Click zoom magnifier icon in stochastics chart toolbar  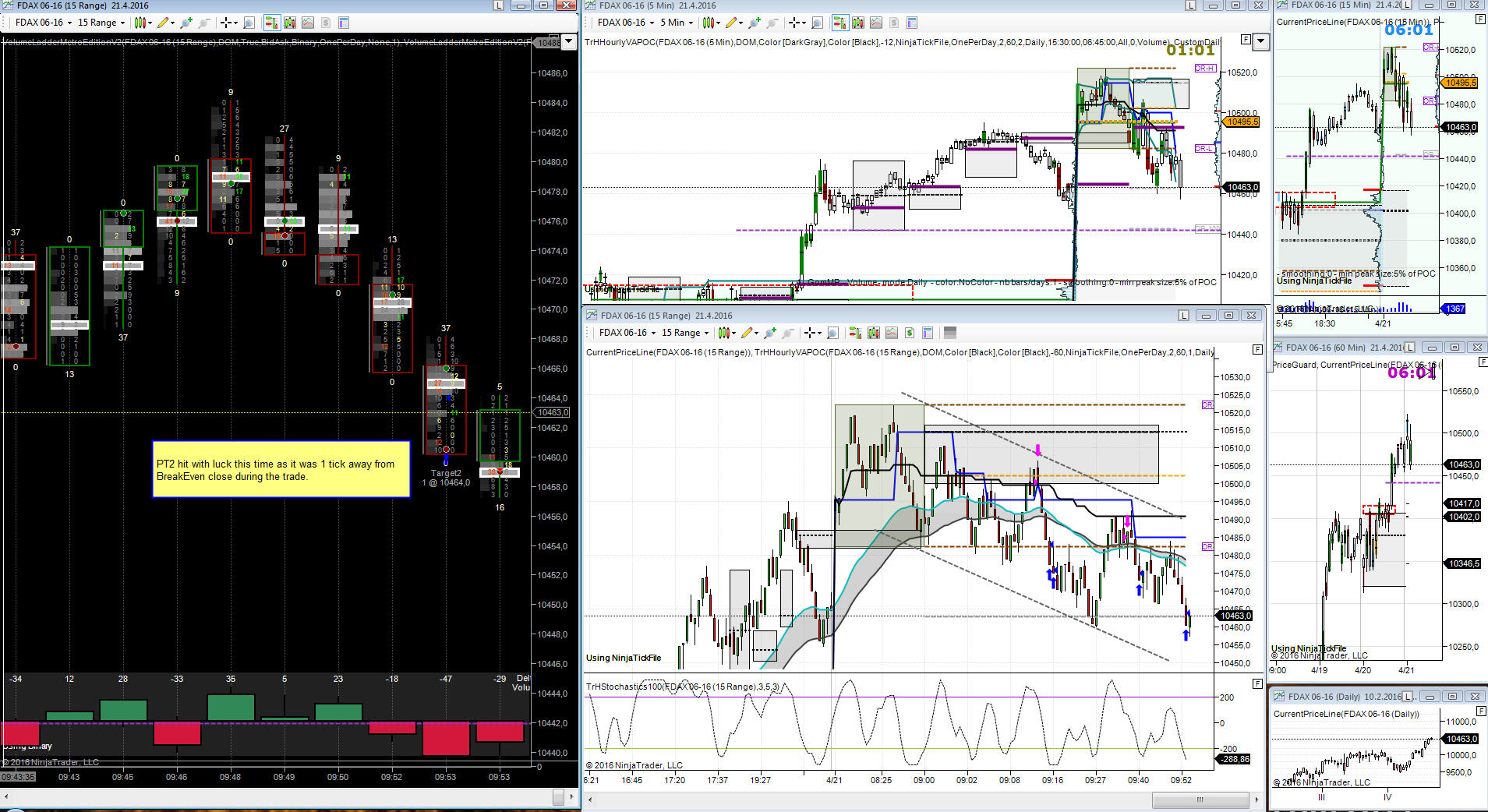coord(832,333)
